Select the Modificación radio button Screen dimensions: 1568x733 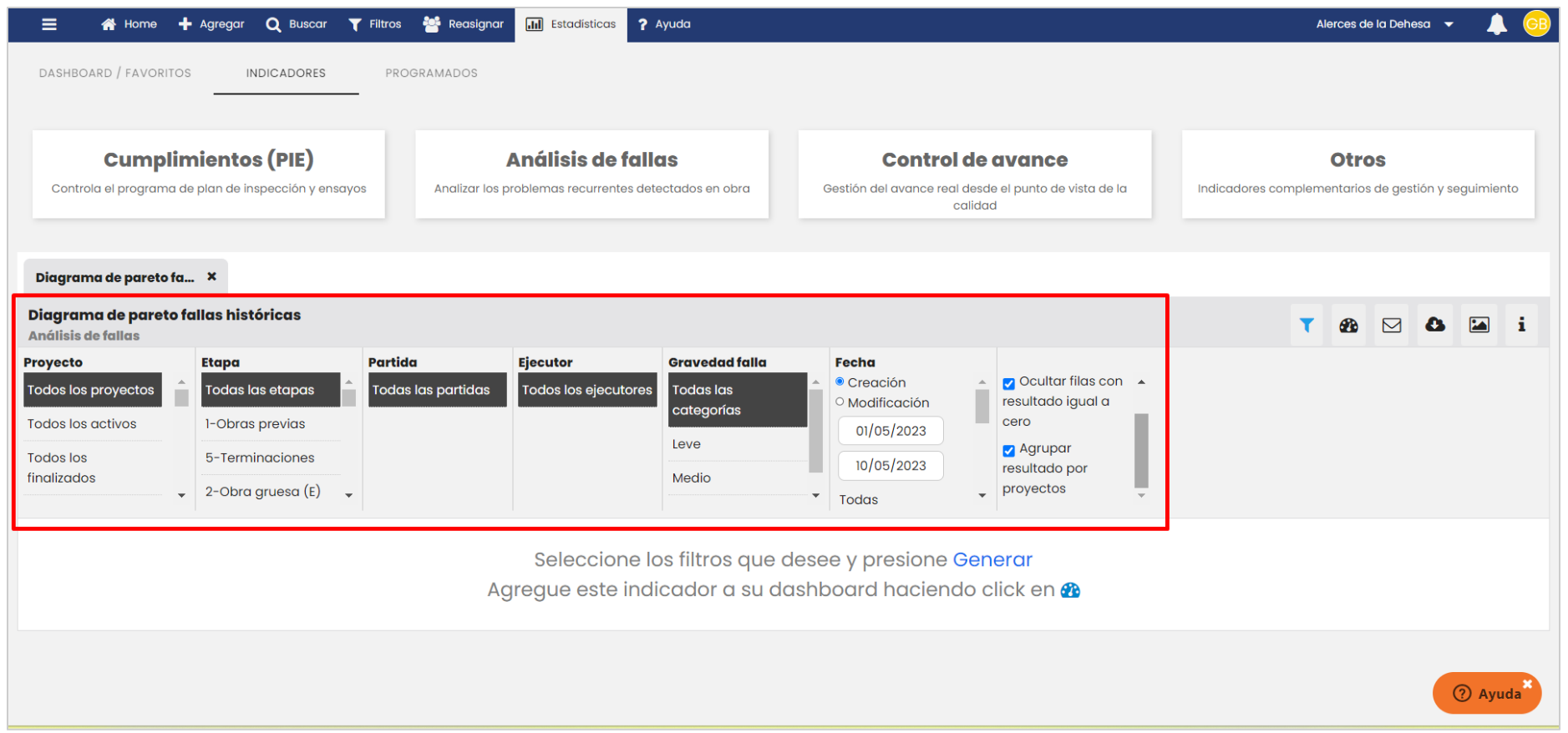click(840, 402)
